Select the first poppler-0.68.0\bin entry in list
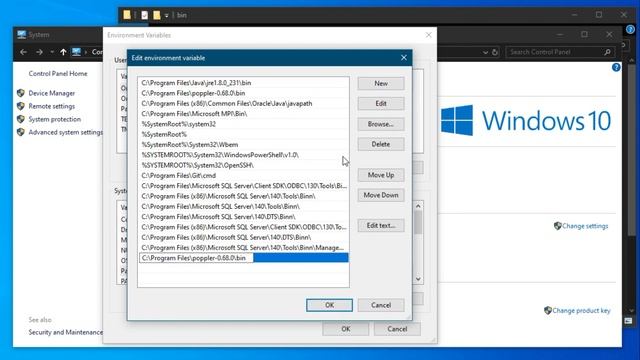This screenshot has height=360, width=640. tap(243, 93)
